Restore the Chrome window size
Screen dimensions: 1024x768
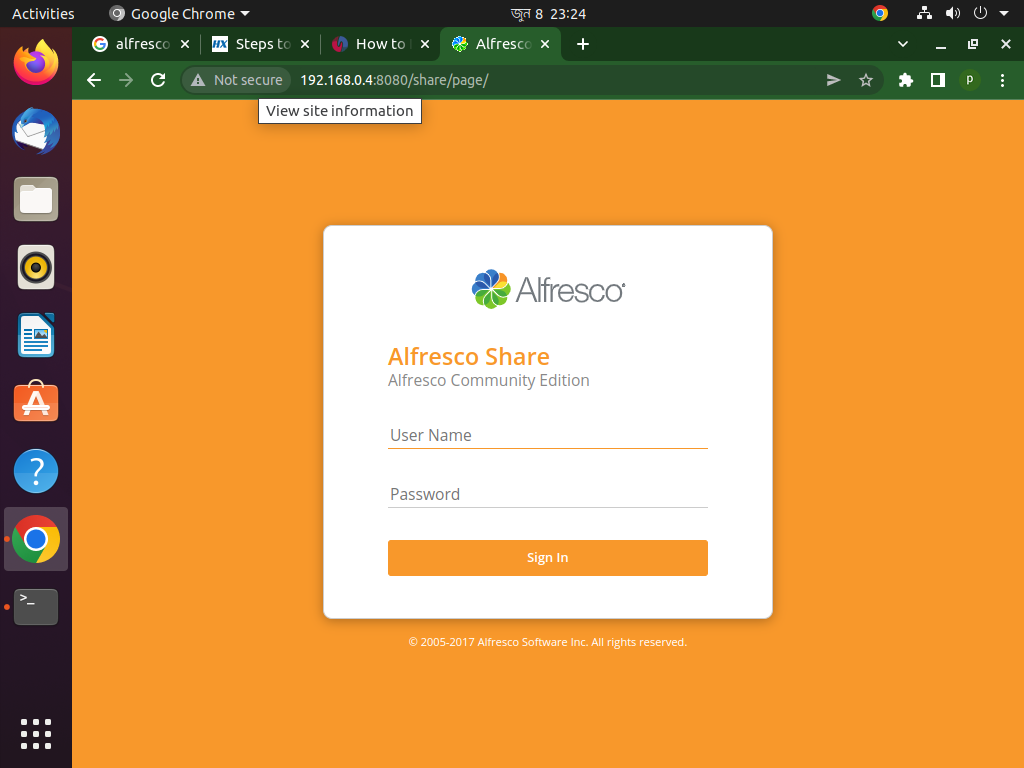(973, 44)
